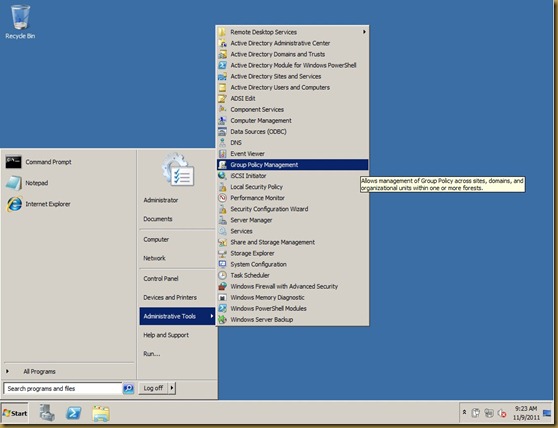Expand the Administrative Tools submenu arrow

click(211, 316)
